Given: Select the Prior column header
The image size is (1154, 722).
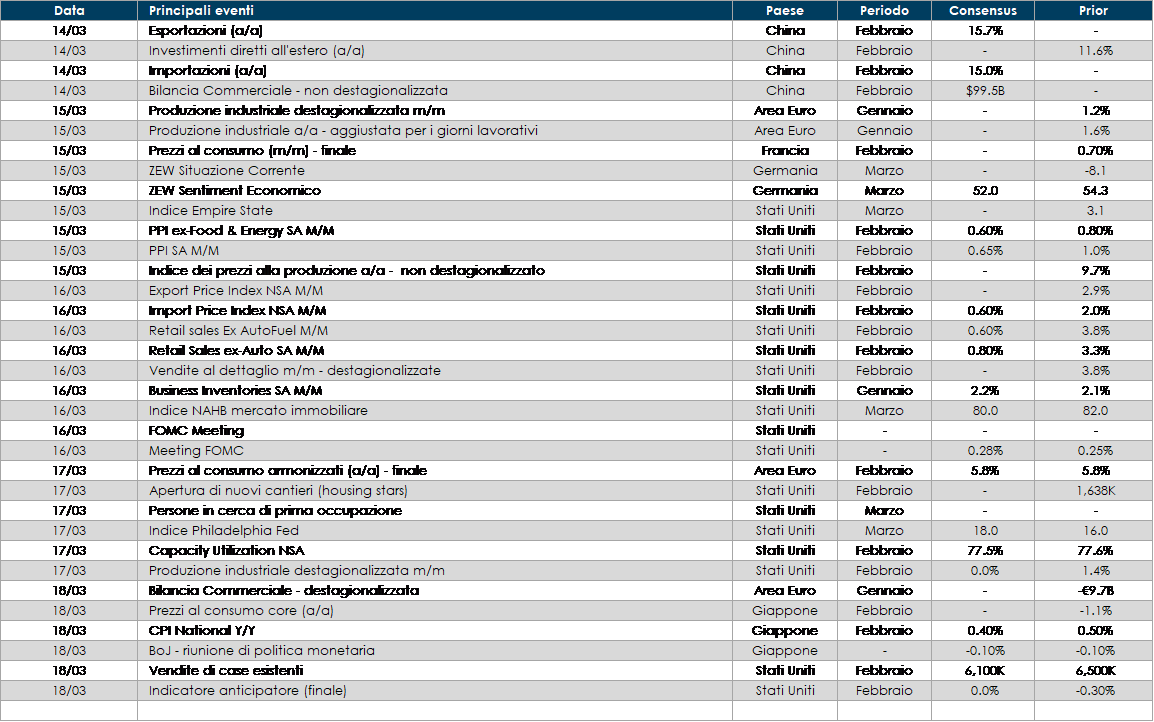Looking at the screenshot, I should coord(1093,11).
